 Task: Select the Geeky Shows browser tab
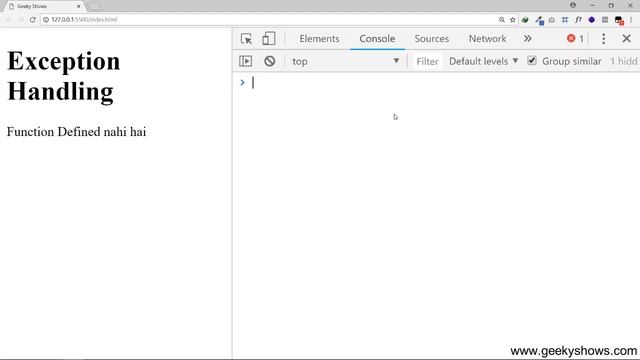click(x=44, y=7)
